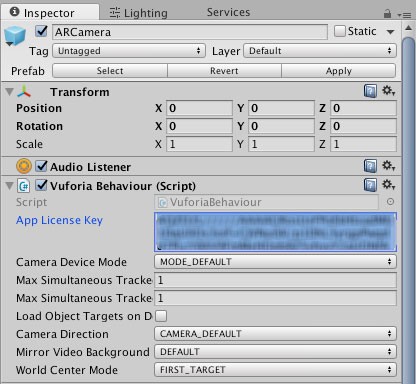Open World Center Mode dropdown FIRST_TARGET
This screenshot has width=416, height=384.
[x=275, y=370]
